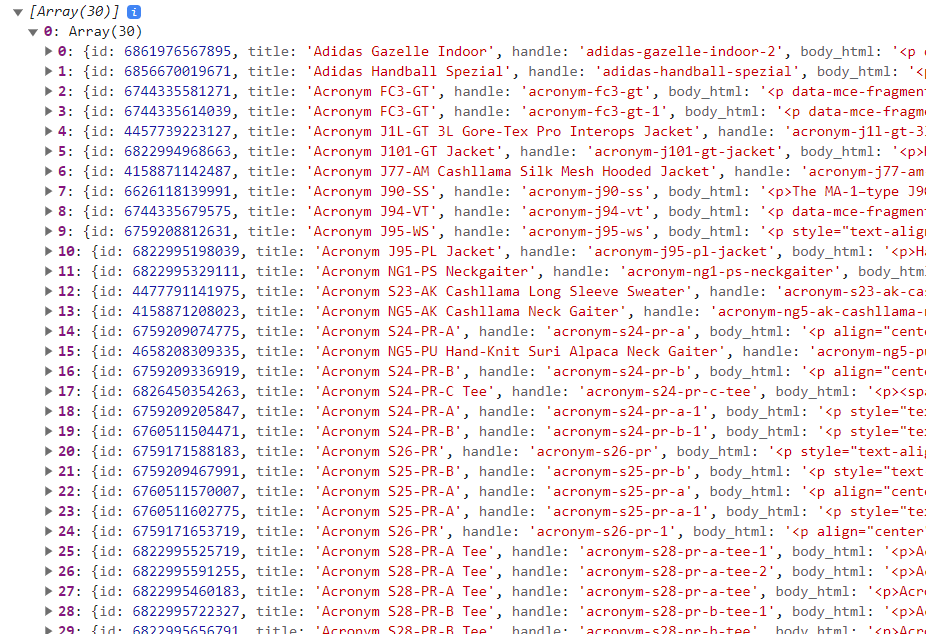Expand item 28 with handle 'acronym-s28-pr-b-tee-1'

(x=49, y=611)
